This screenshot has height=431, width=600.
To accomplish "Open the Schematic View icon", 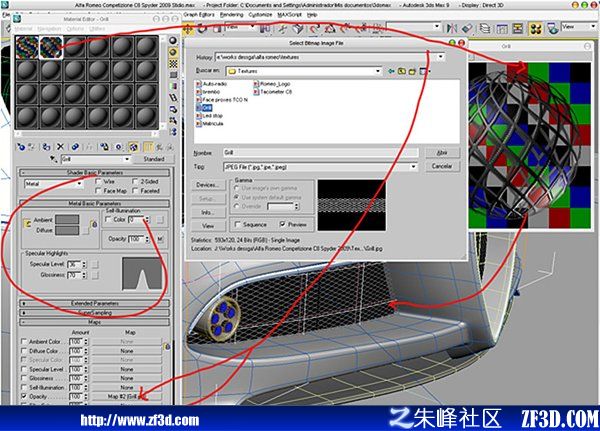I will [518, 28].
